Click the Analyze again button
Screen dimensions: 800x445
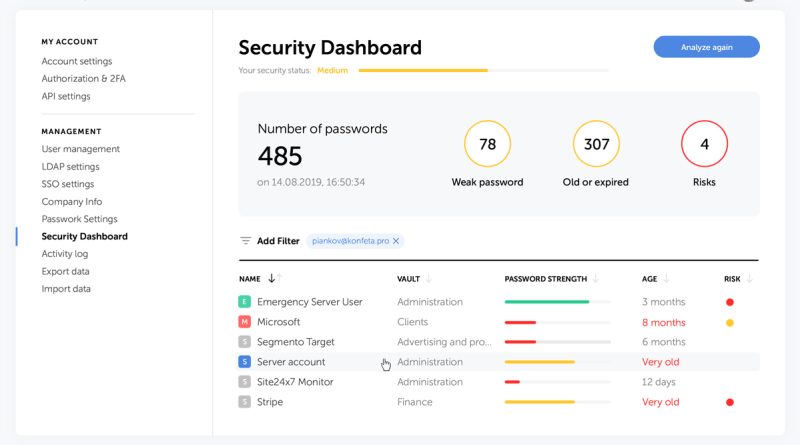(707, 47)
